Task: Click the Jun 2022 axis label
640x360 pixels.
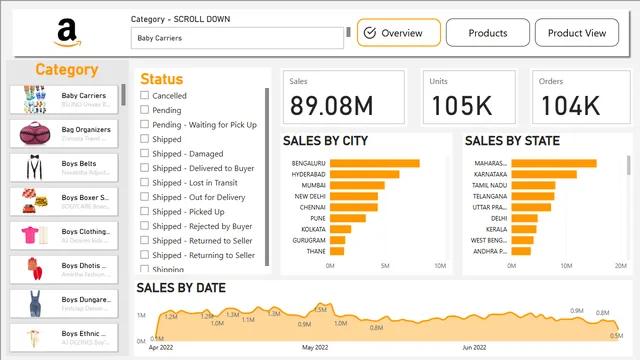Action: click(x=474, y=347)
